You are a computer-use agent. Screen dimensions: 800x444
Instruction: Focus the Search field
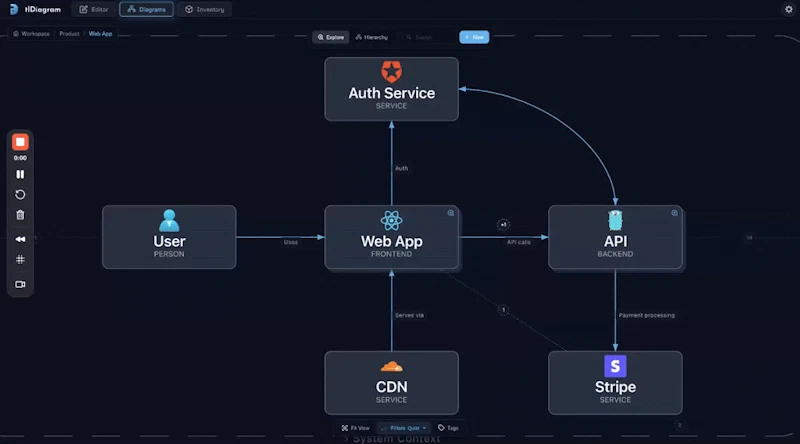tap(427, 37)
